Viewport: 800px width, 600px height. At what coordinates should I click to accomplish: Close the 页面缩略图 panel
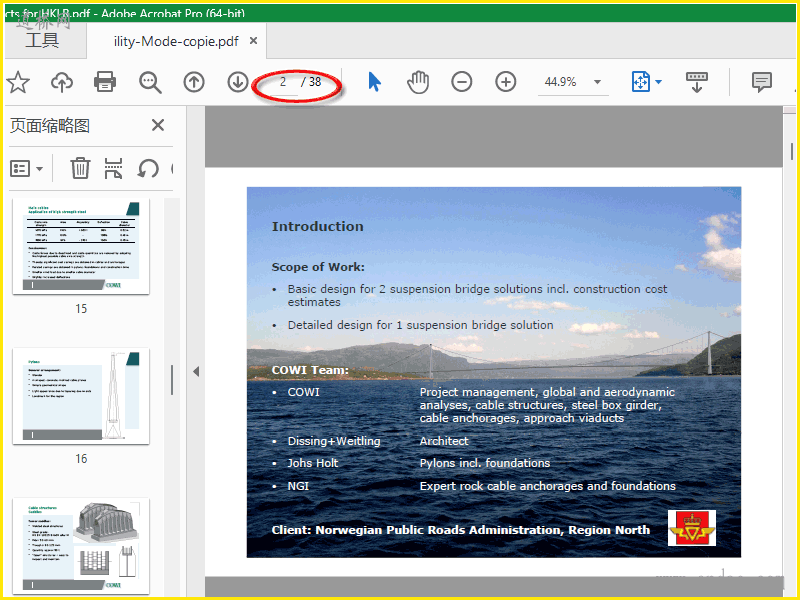(x=158, y=125)
